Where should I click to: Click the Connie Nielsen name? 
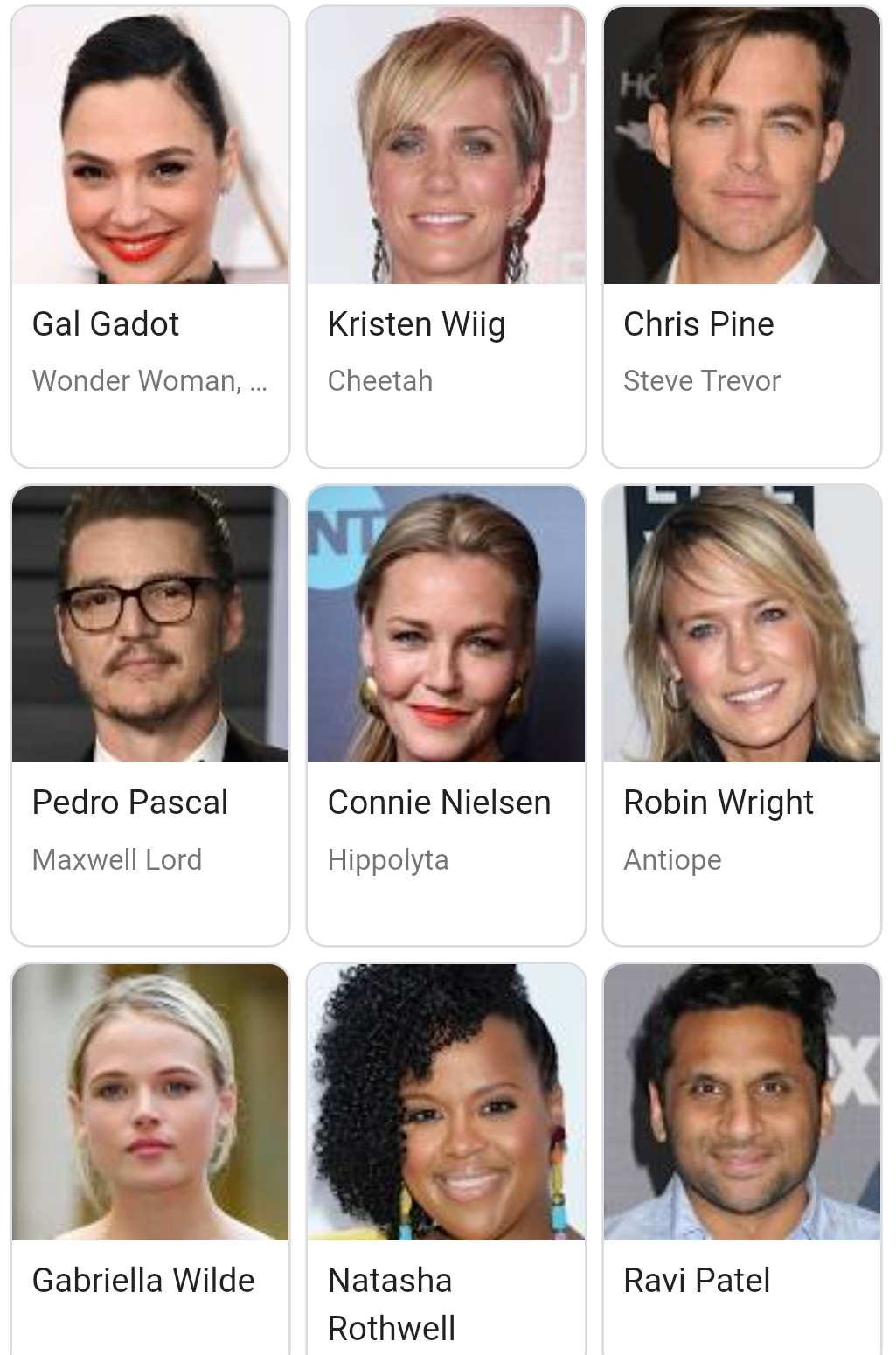coord(439,803)
